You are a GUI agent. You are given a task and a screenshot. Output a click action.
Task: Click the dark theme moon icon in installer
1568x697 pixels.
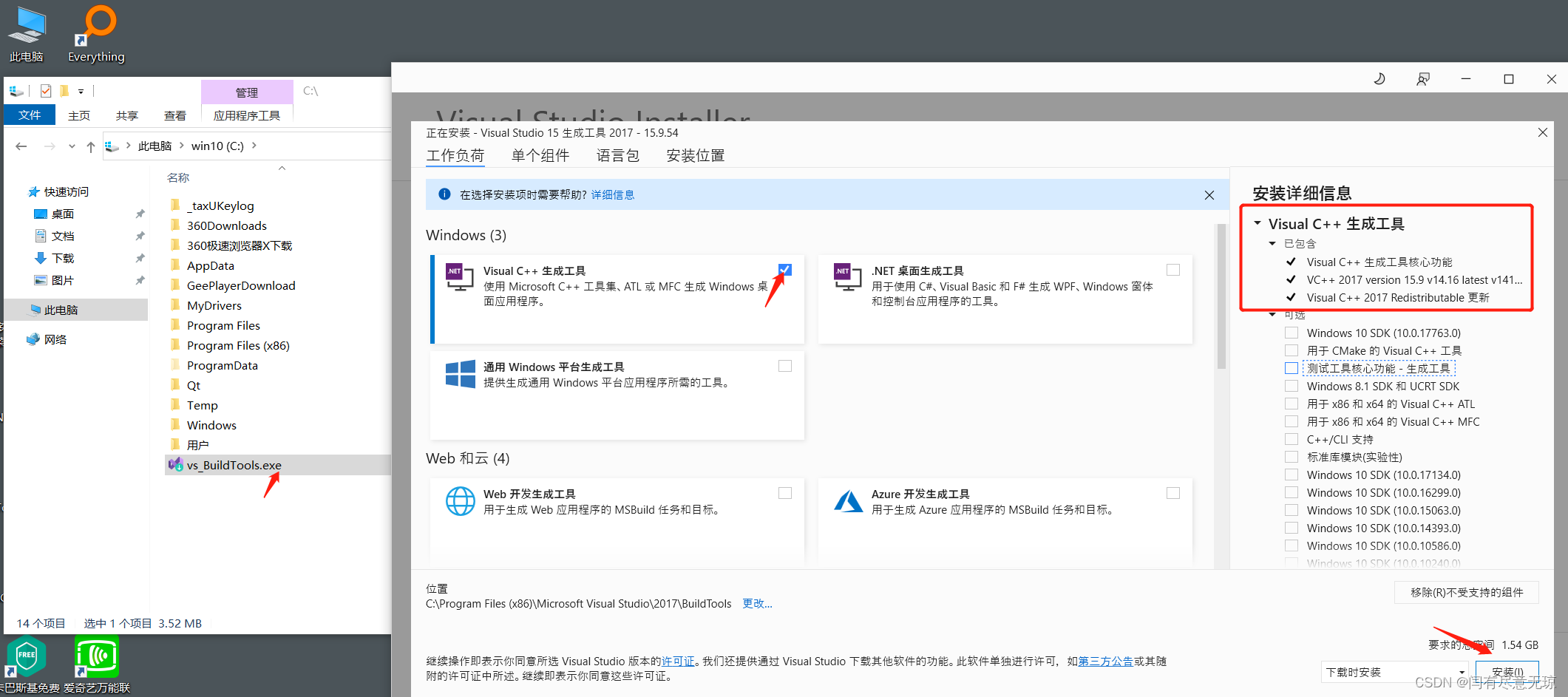(x=1379, y=78)
